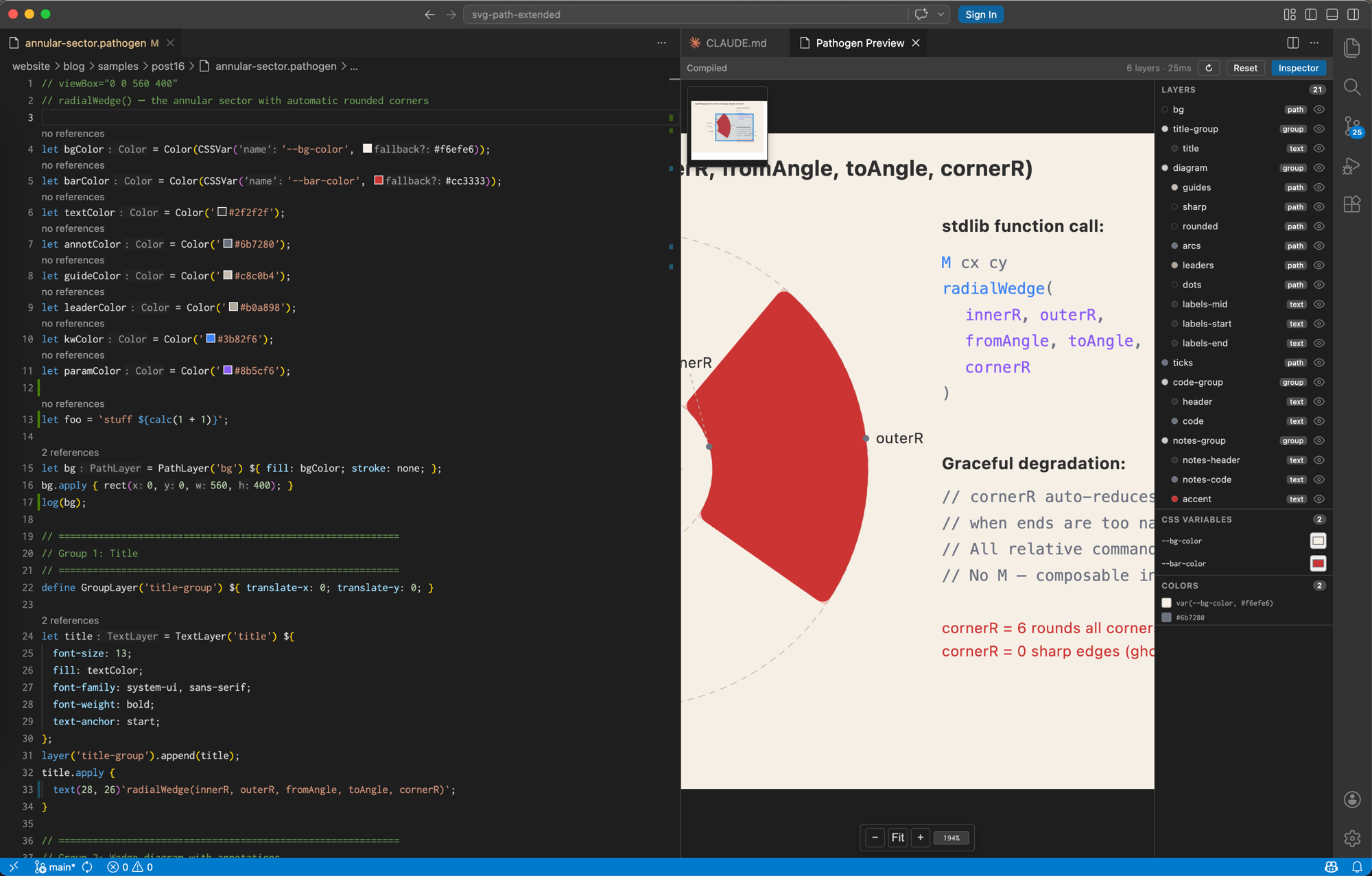Open the address bar dropdown chevron

point(940,14)
